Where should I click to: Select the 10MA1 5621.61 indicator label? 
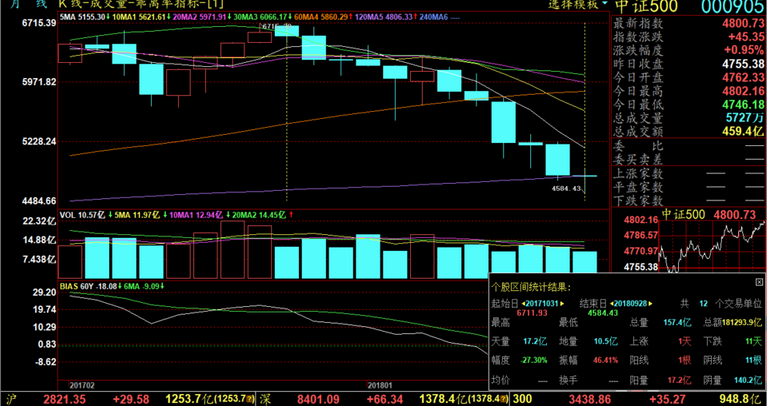click(141, 17)
